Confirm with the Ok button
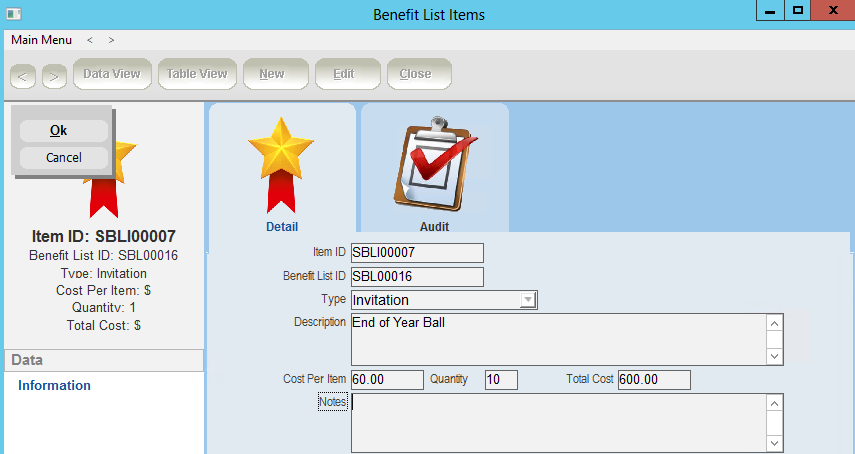This screenshot has width=855, height=454. tap(58, 131)
